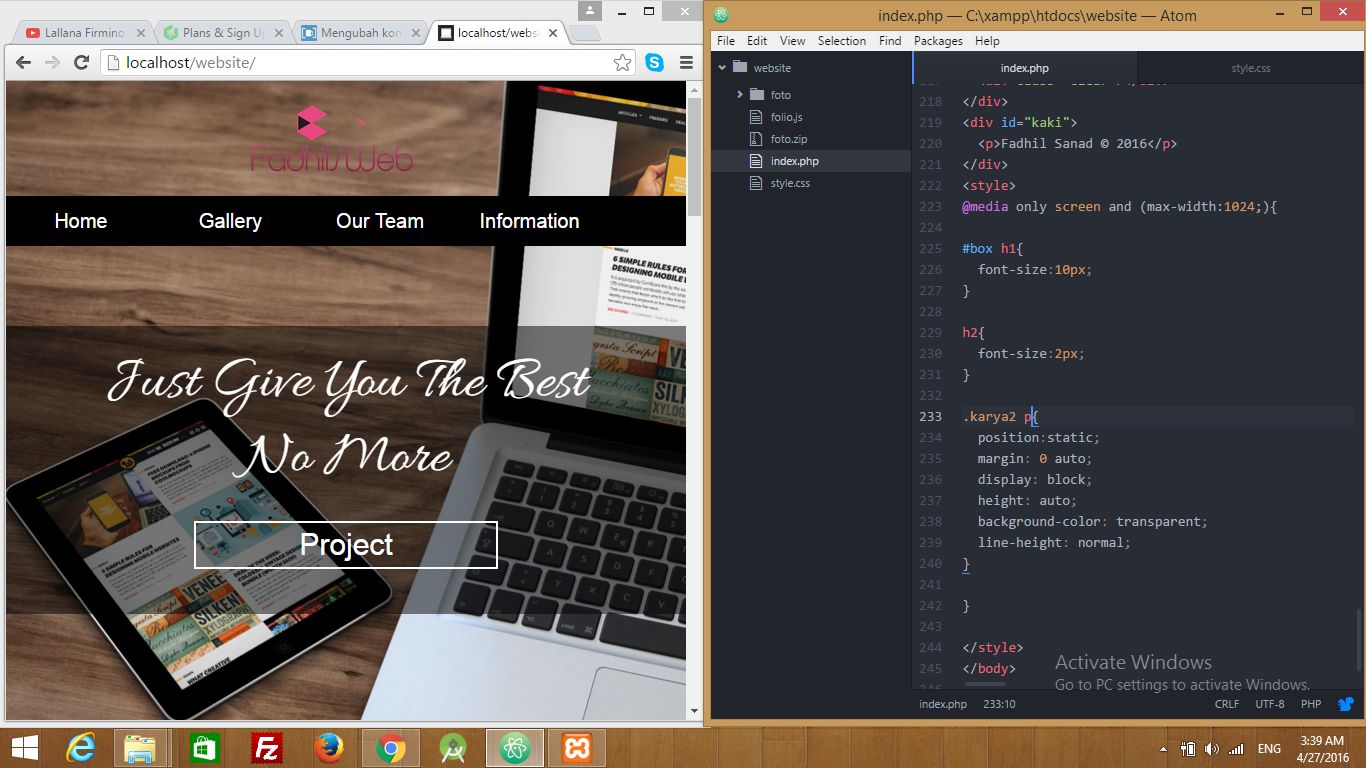Click the Fadhil's Web logo
Image resolution: width=1366 pixels, height=768 pixels.
(x=331, y=139)
